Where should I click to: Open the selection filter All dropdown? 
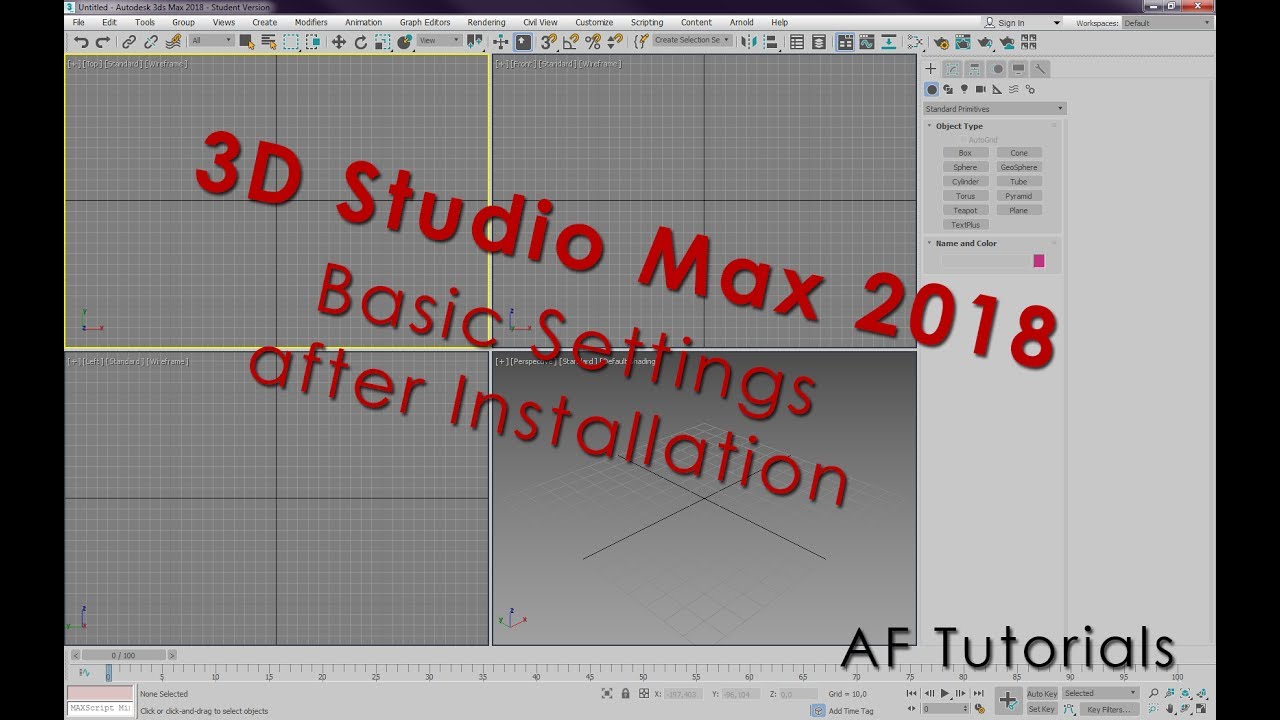212,41
